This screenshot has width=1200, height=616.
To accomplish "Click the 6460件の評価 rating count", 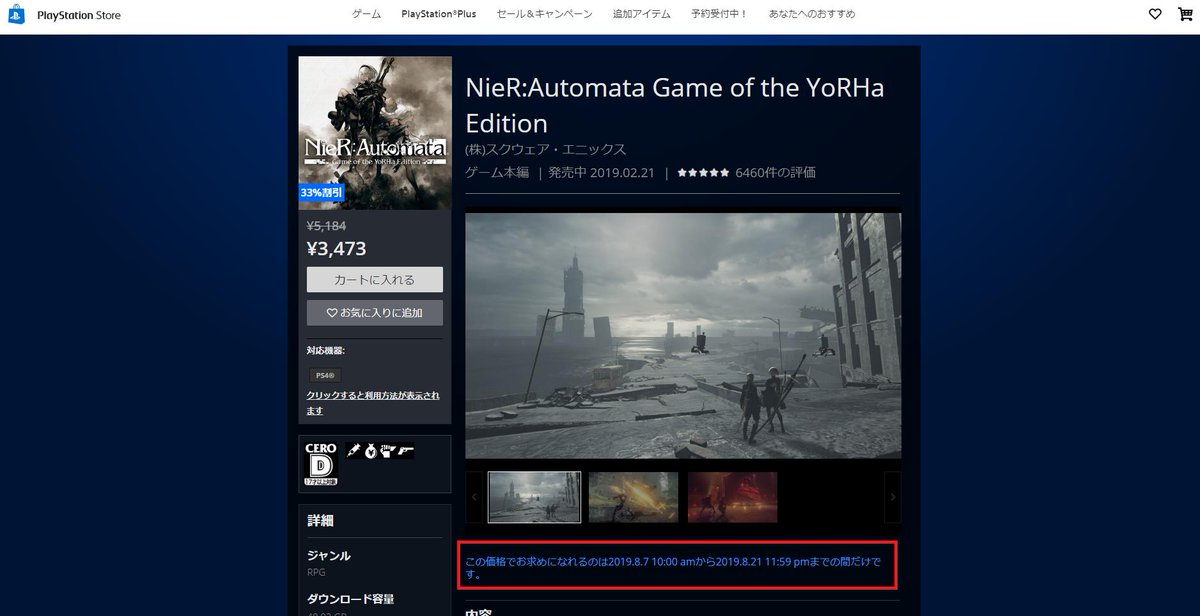I will [x=775, y=173].
